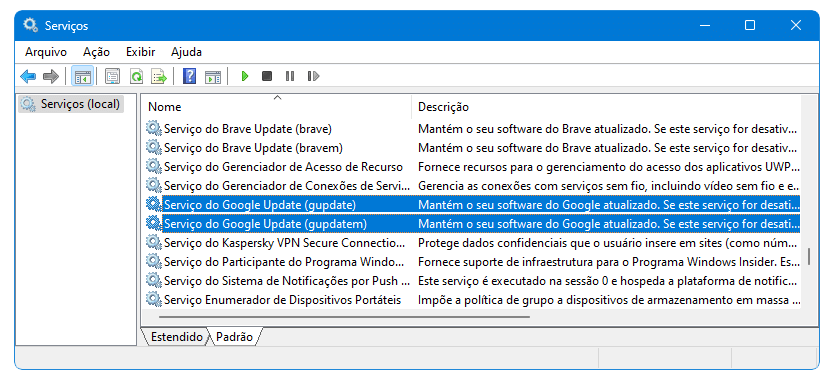Click description 'Gerencia as conexões com serviços'
Viewport: 829px width, 386px height.
609,186
